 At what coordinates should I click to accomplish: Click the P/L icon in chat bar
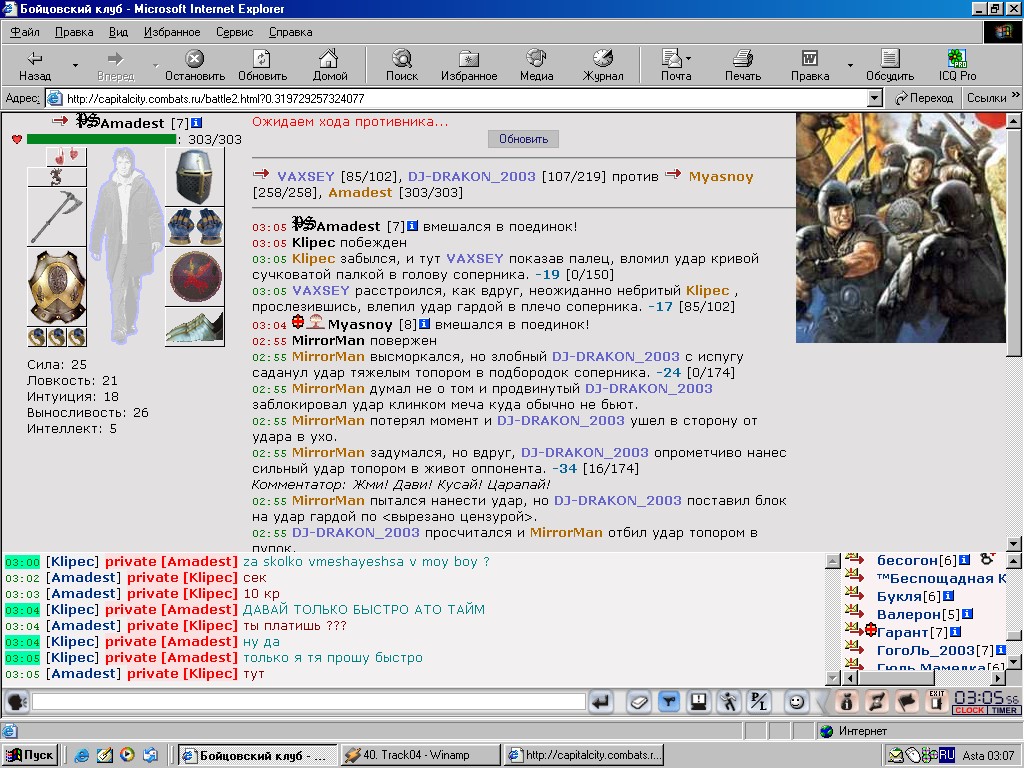[759, 703]
